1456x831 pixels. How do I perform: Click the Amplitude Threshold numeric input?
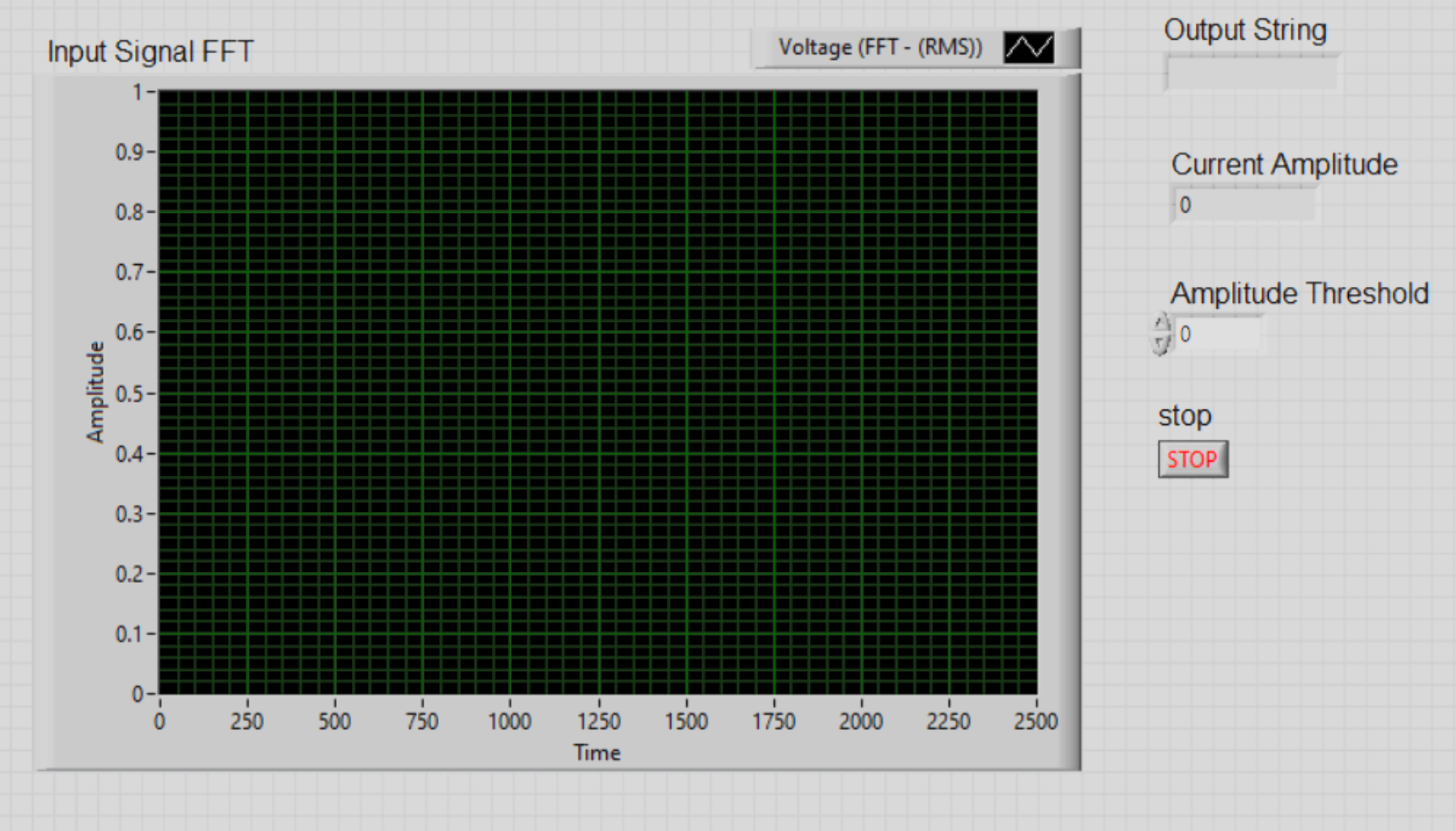[1219, 334]
